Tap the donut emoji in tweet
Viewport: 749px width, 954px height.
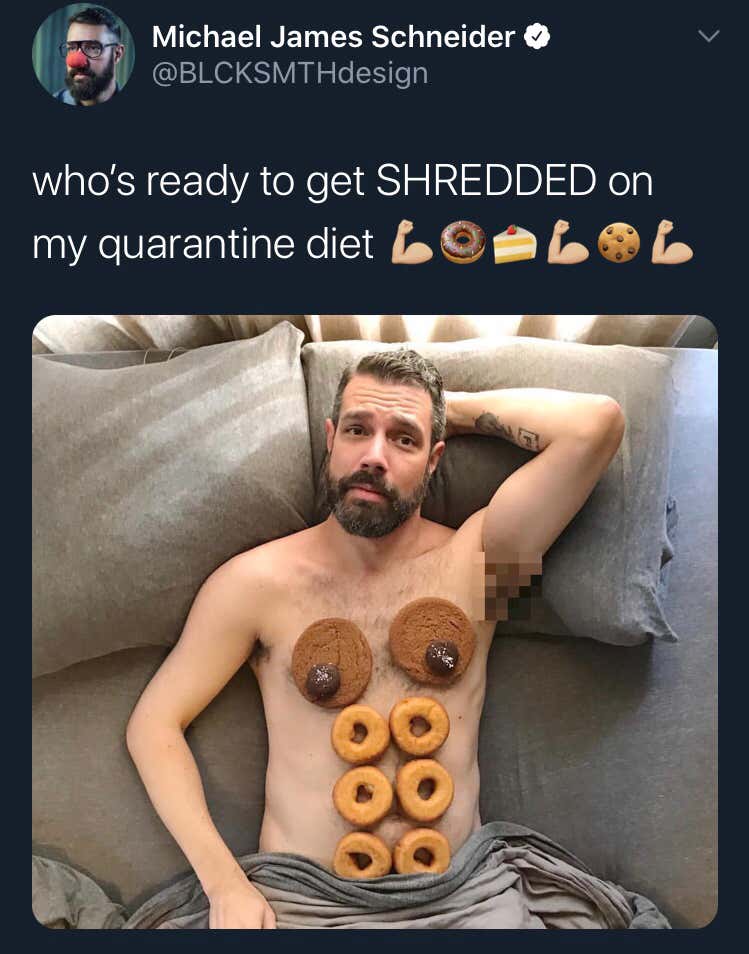coord(463,242)
